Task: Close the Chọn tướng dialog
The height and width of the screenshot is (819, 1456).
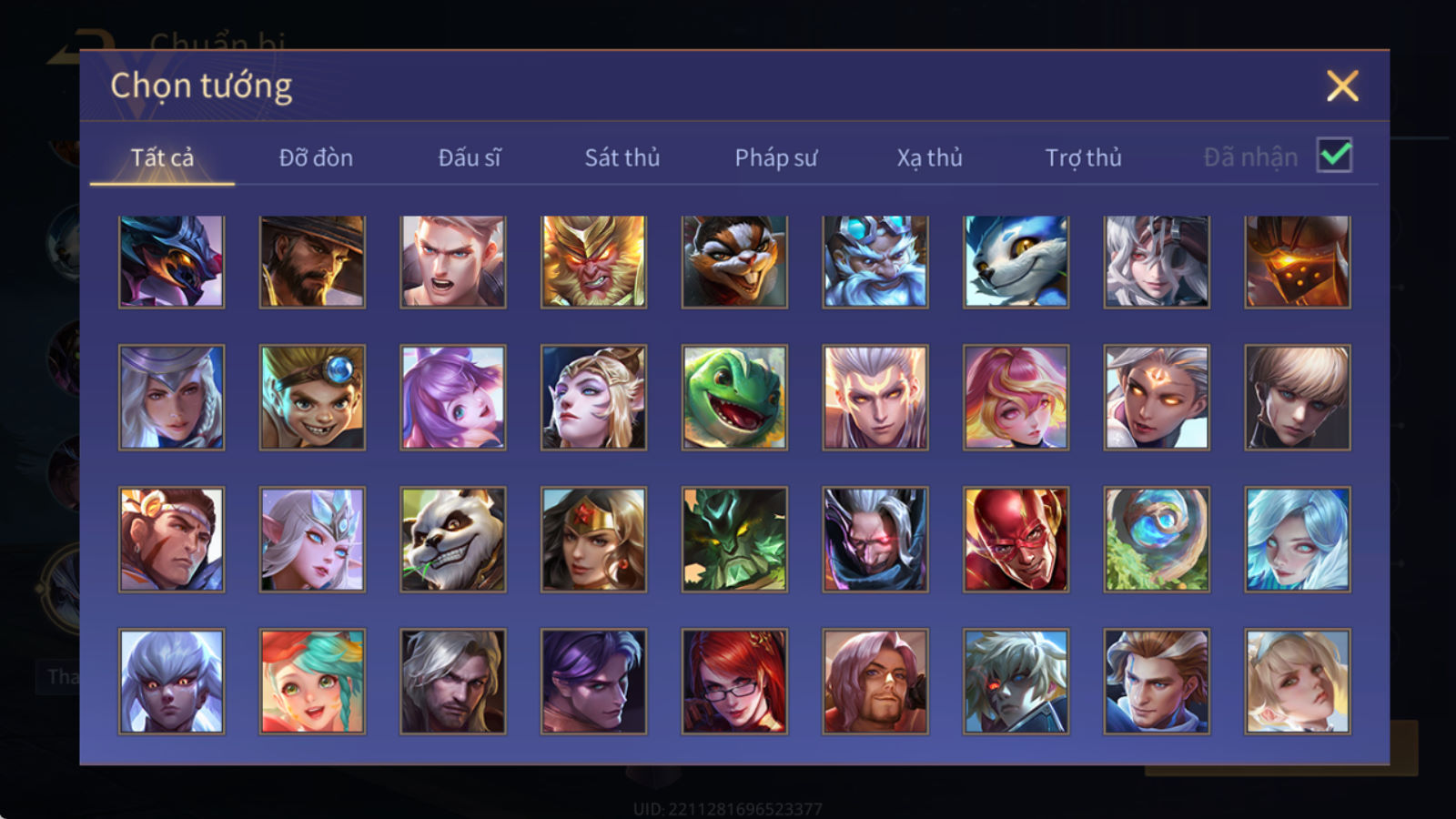Action: coord(1342,86)
